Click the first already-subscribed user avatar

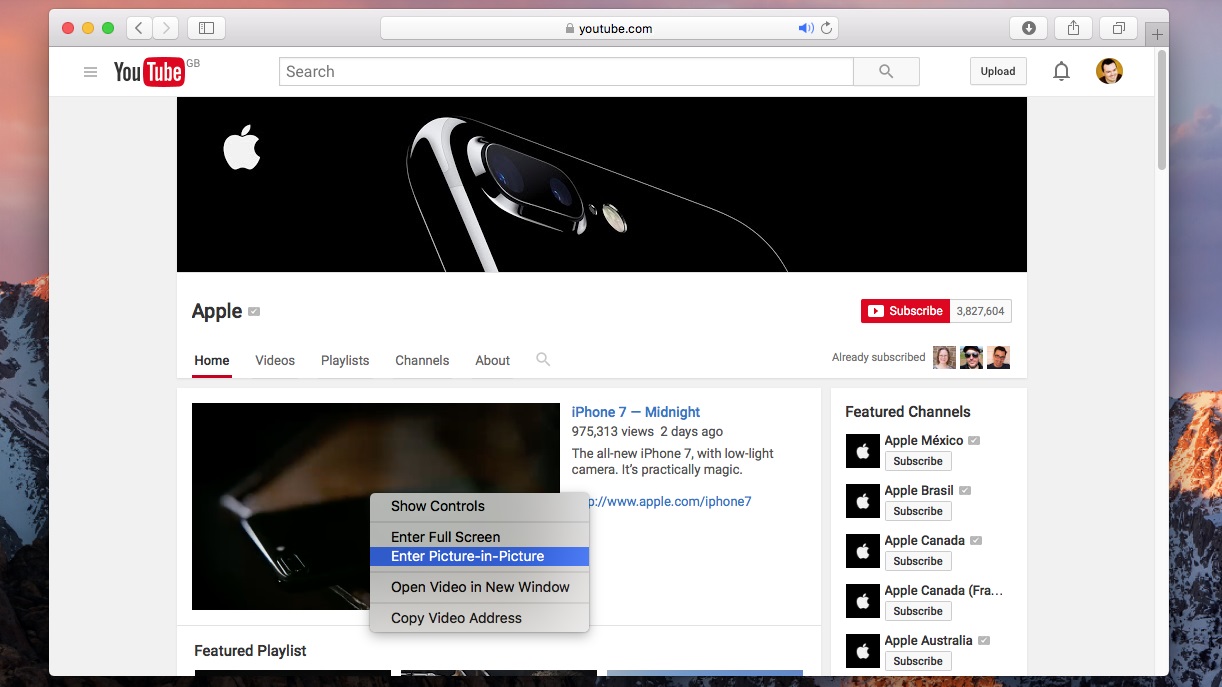(945, 357)
